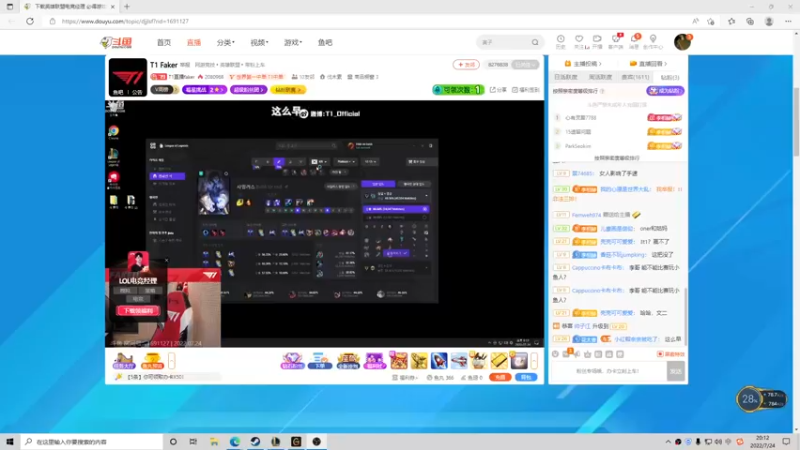Open followed channels heart icon

tap(579, 41)
